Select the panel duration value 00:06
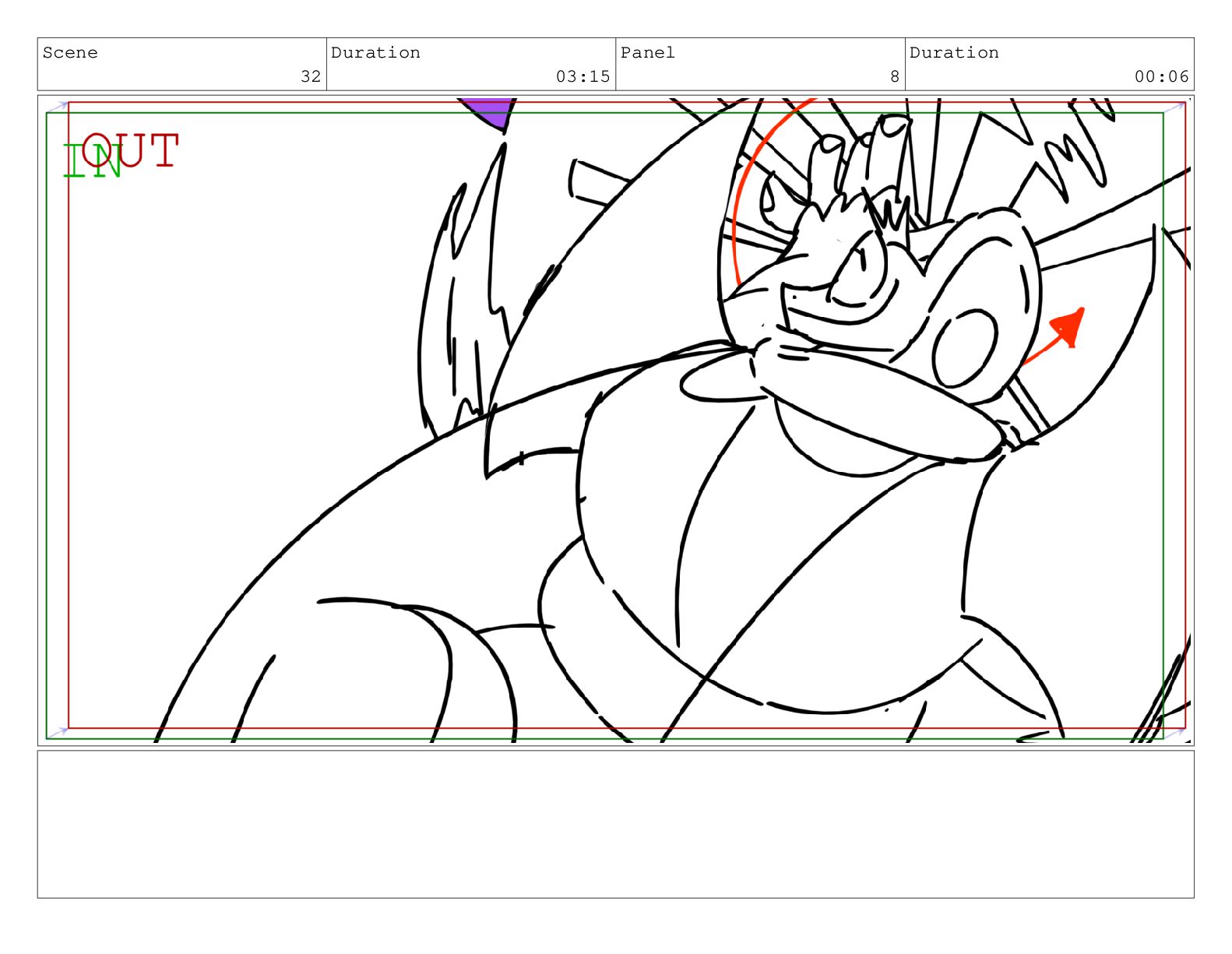The width and height of the screenshot is (1232, 954). 1161,76
